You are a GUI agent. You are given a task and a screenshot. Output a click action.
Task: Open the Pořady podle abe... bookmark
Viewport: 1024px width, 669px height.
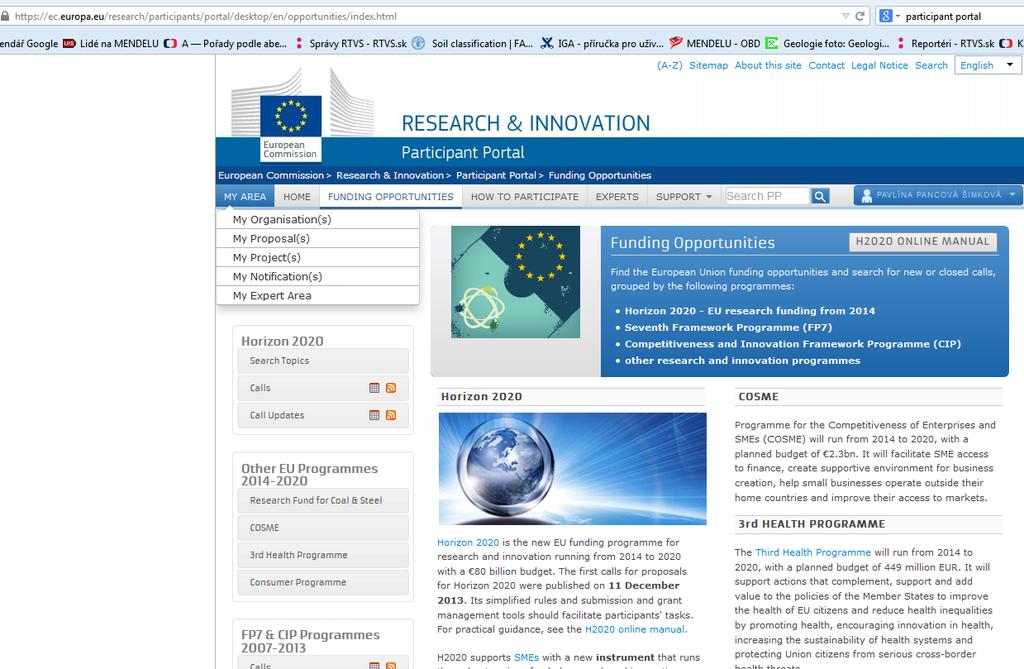click(225, 44)
